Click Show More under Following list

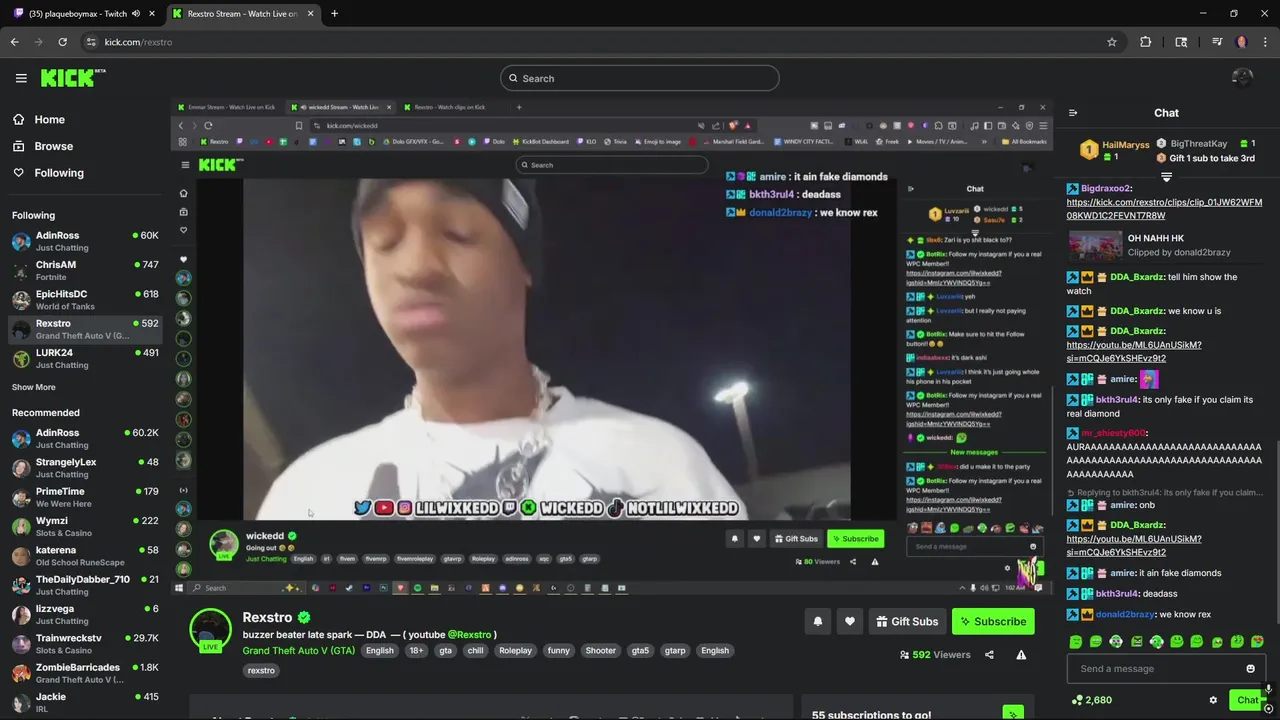[x=34, y=387]
